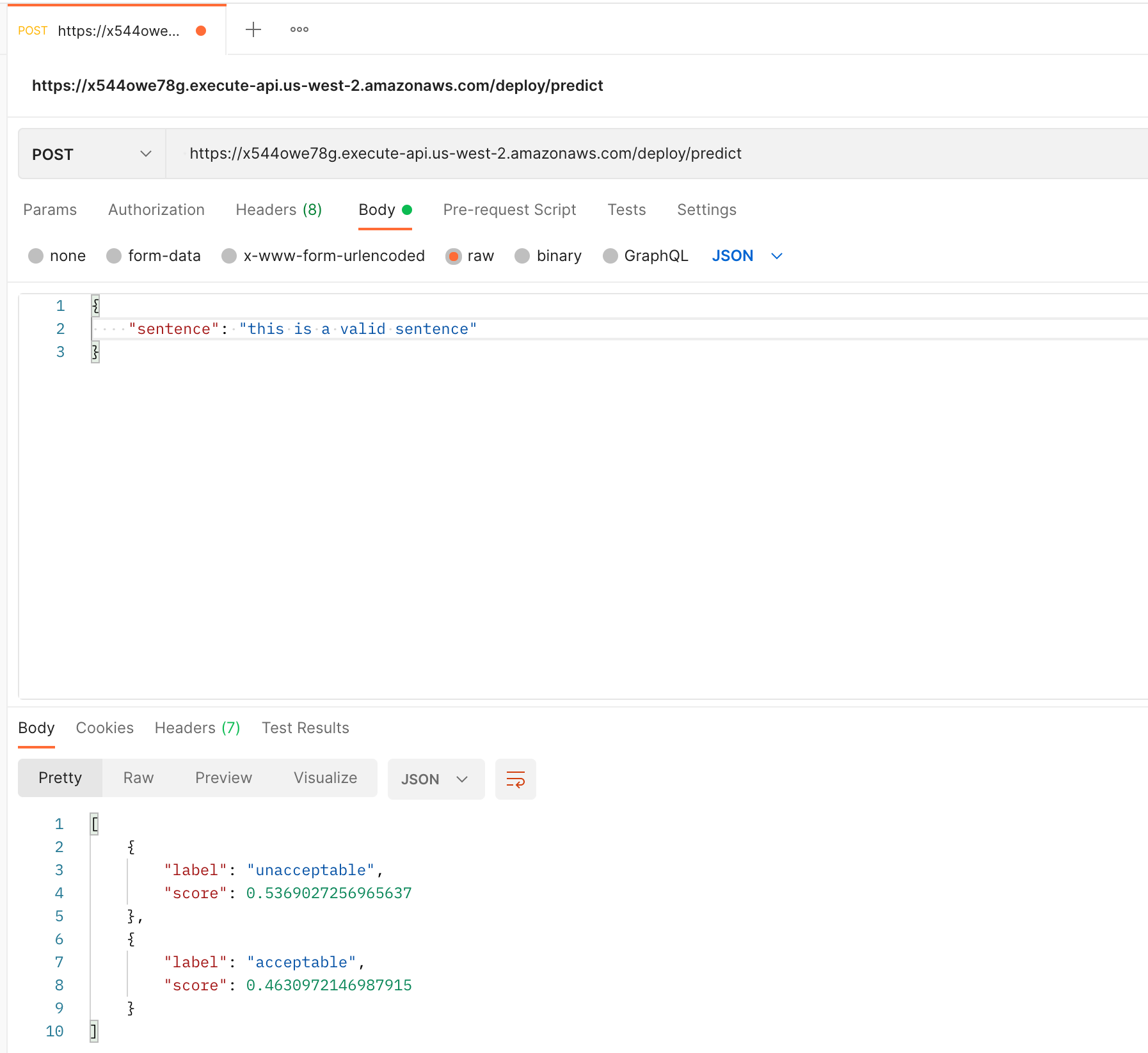Screen dimensions: 1148x1053
Task: Select the none body option
Action: point(36,256)
